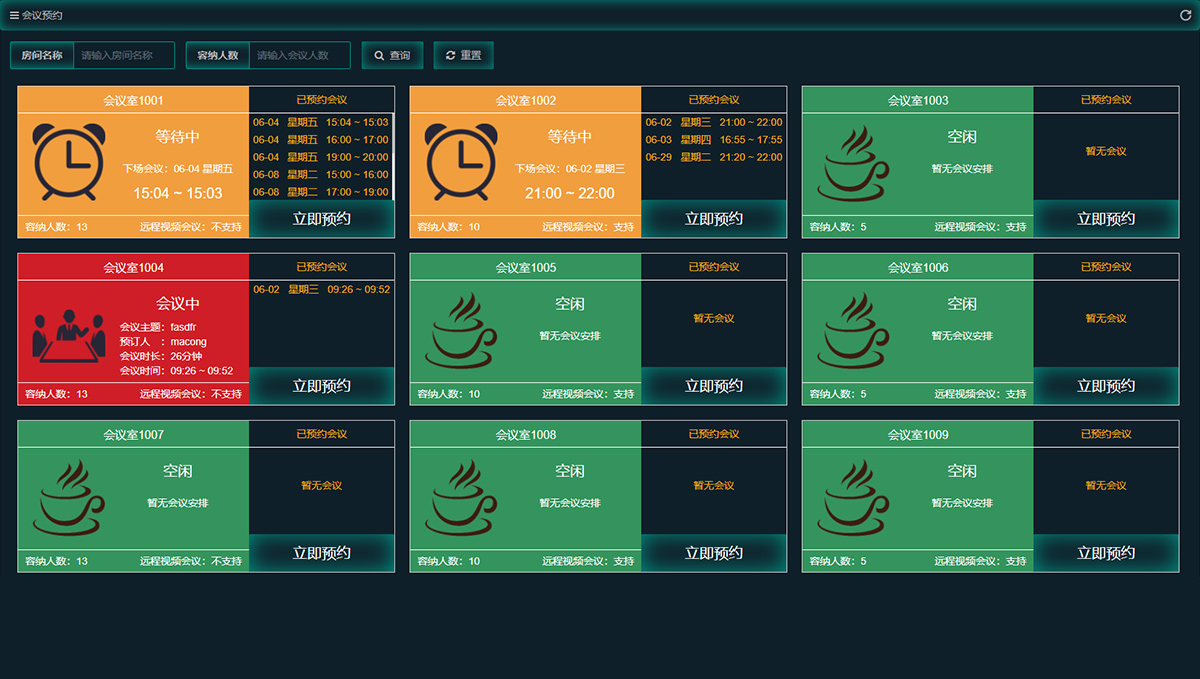Click the coffee cup icon in 会议室1003
This screenshot has width=1200, height=679.
(852, 162)
